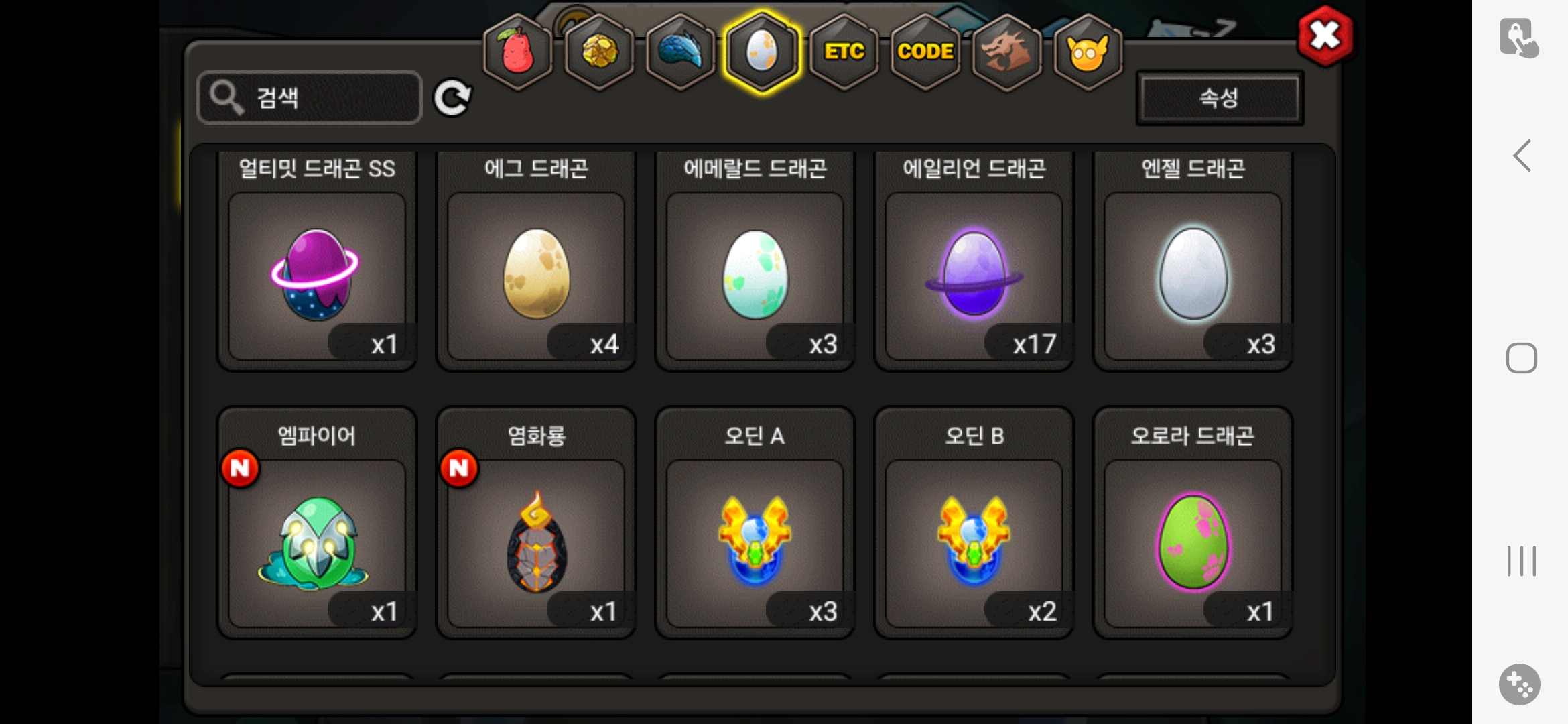Select the egg category tab
The width and height of the screenshot is (1568, 724).
coord(762,52)
